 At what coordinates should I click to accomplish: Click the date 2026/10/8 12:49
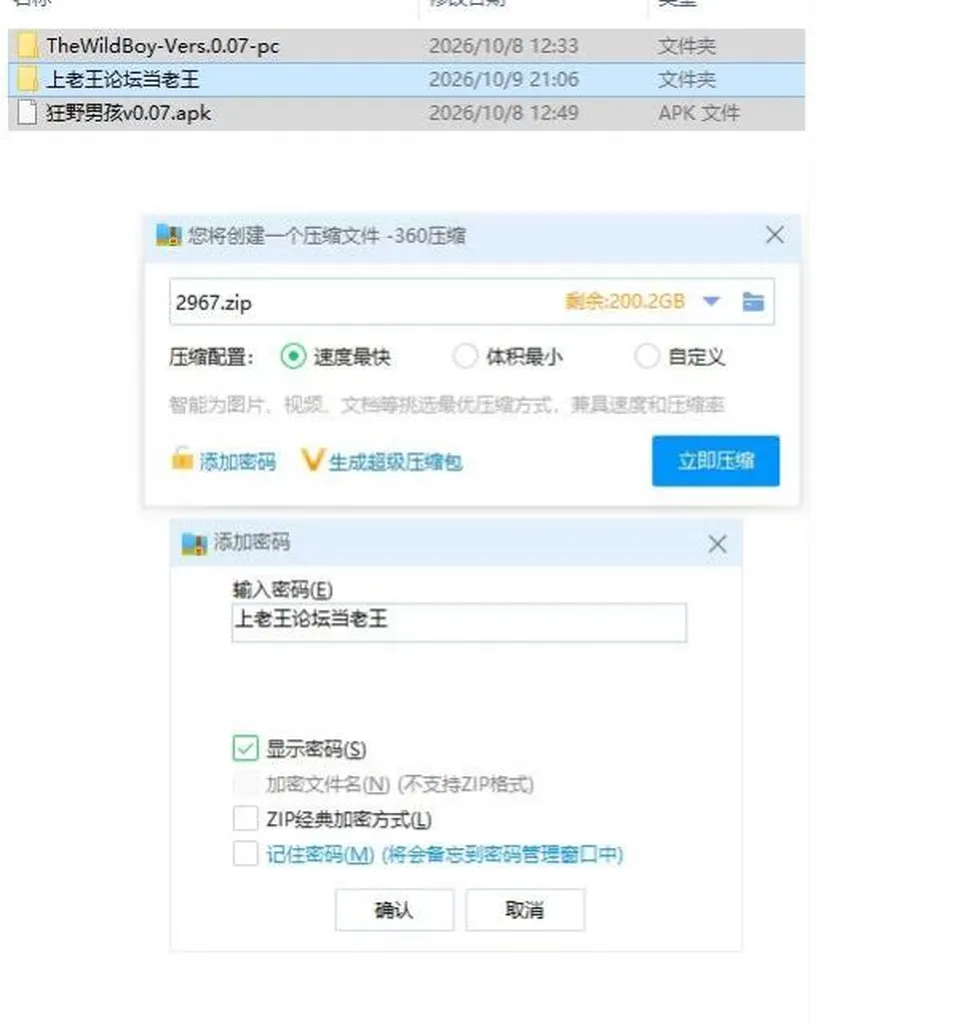point(504,113)
